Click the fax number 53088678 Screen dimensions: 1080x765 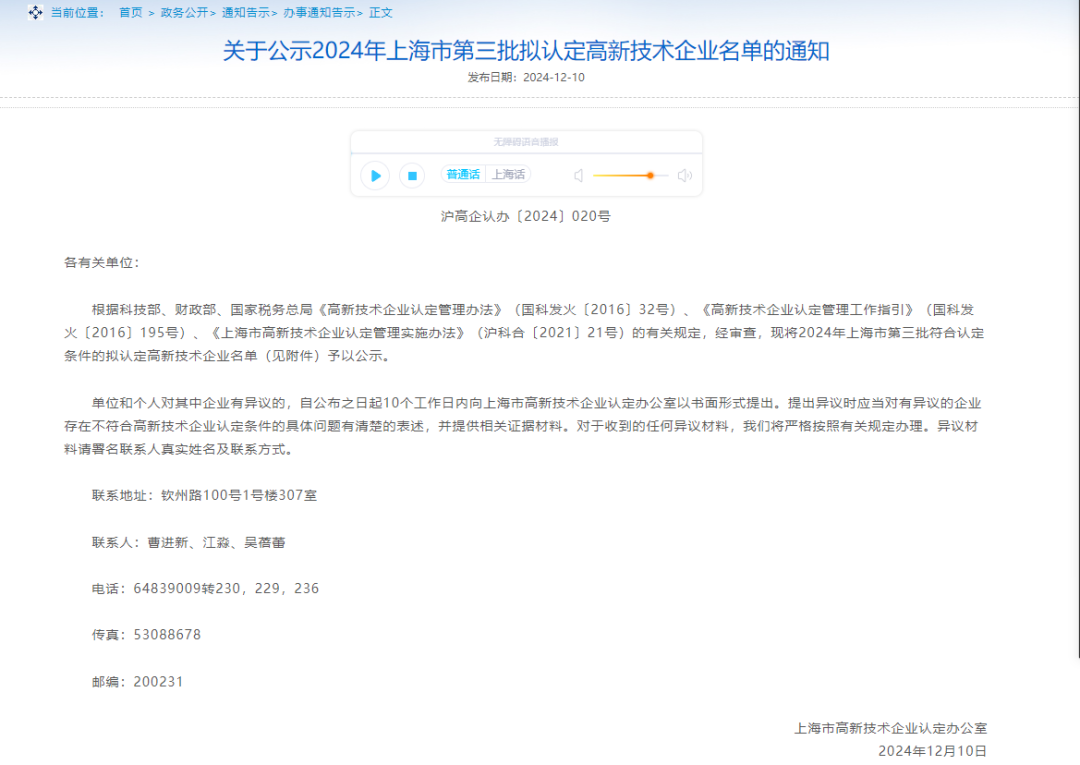point(168,634)
